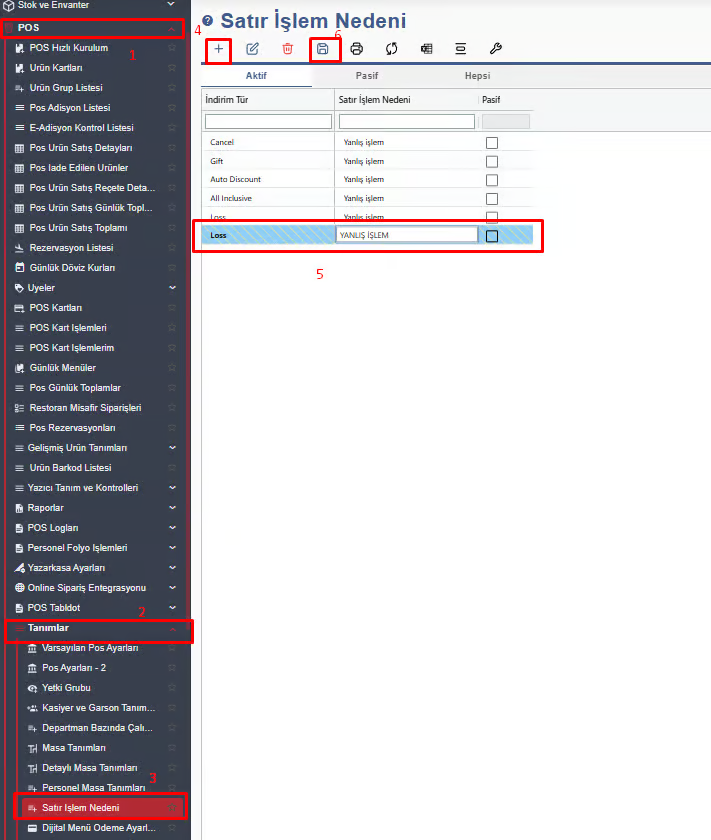Image resolution: width=711 pixels, height=840 pixels.
Task: Click the red trash delete icon
Action: (x=288, y=48)
